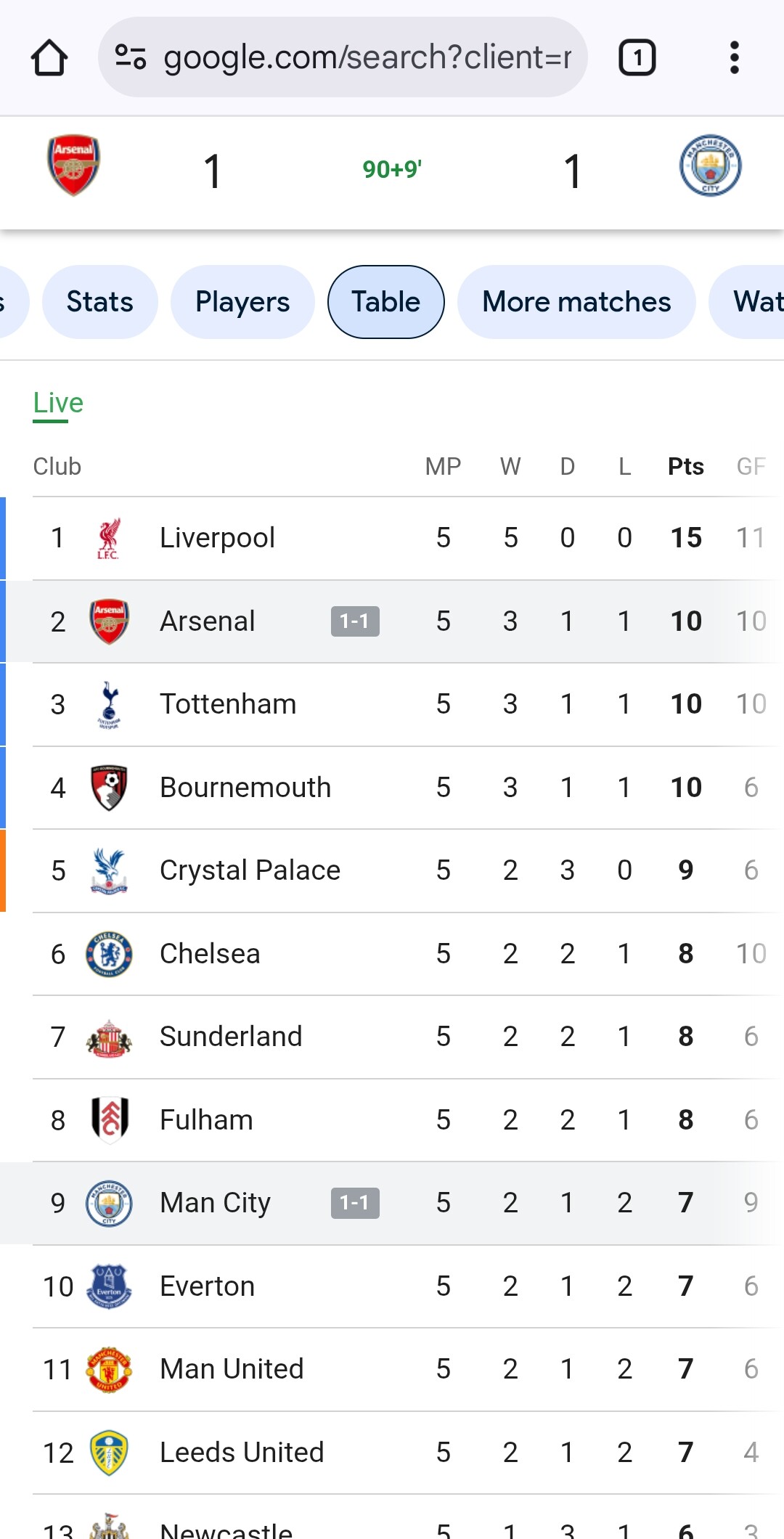Image resolution: width=784 pixels, height=1539 pixels.
Task: Switch to the Stats tab
Action: click(100, 302)
